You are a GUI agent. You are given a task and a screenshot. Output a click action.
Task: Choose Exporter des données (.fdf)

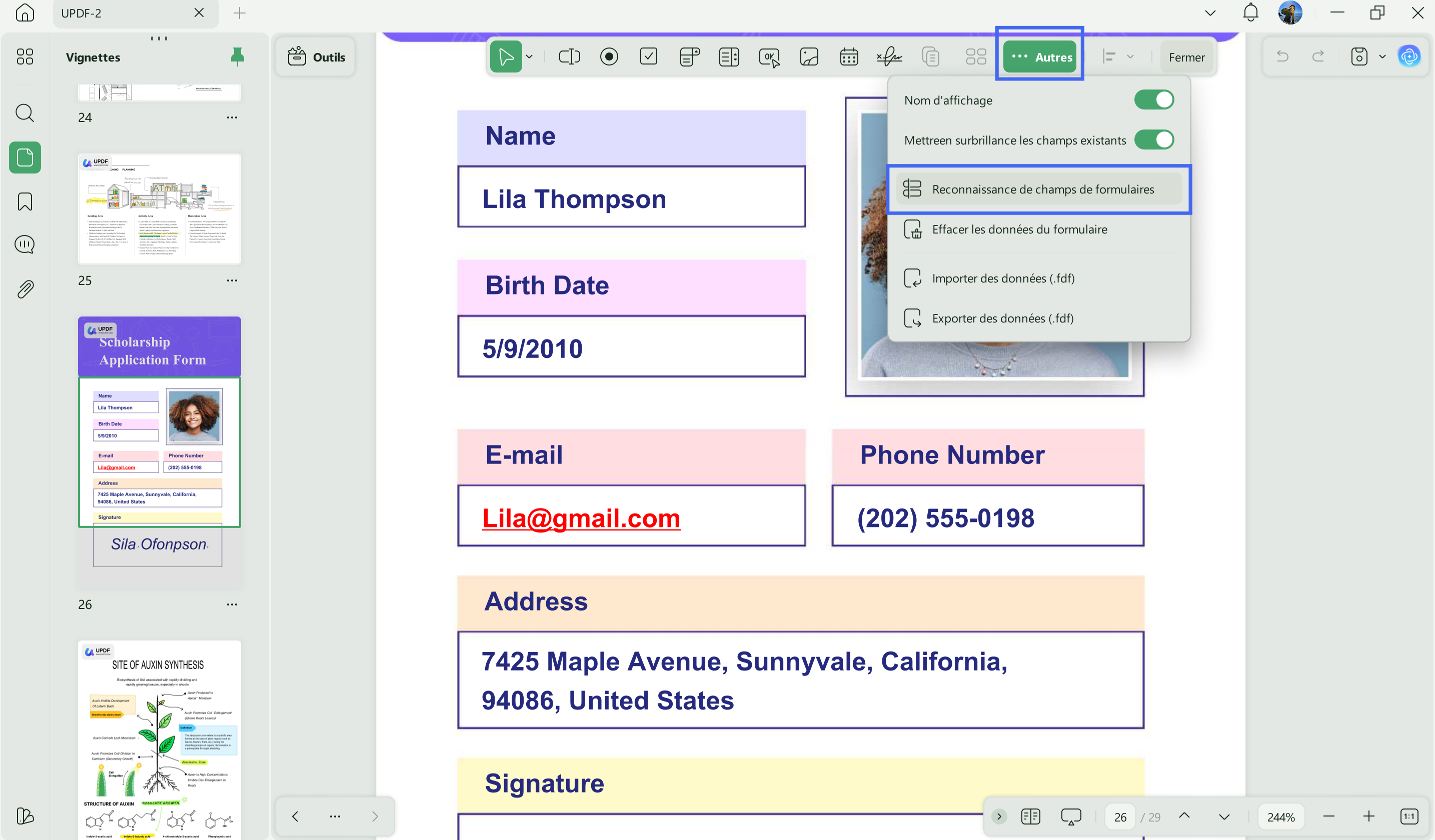[x=1039, y=318]
